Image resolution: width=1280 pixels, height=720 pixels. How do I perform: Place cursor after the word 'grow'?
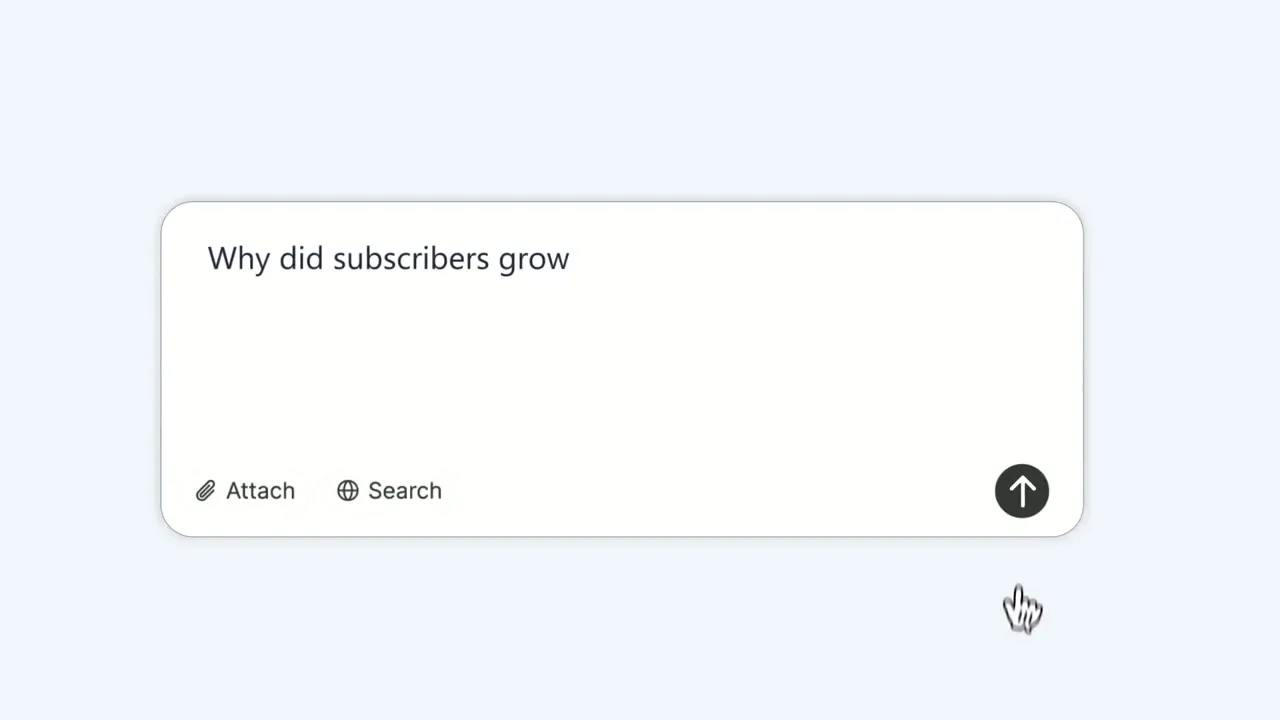coord(571,259)
